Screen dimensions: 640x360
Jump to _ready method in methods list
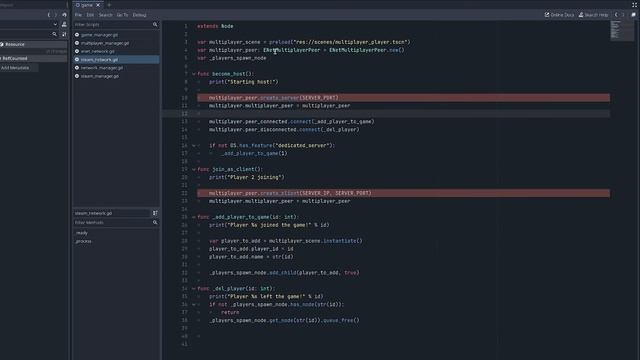pos(82,233)
